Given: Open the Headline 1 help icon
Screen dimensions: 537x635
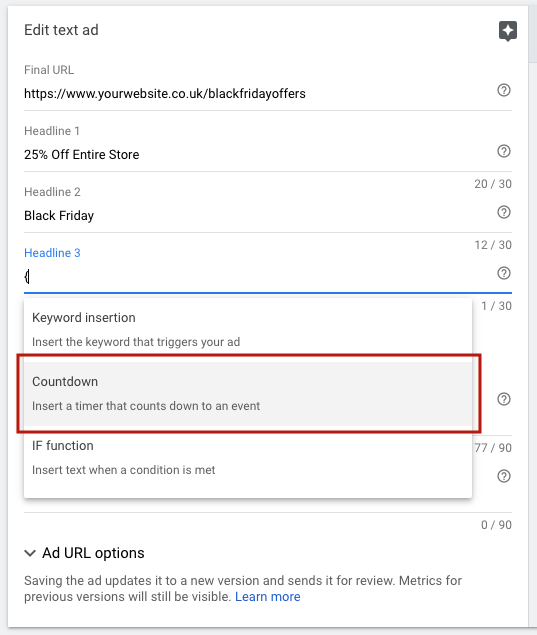Looking at the screenshot, I should [x=503, y=151].
